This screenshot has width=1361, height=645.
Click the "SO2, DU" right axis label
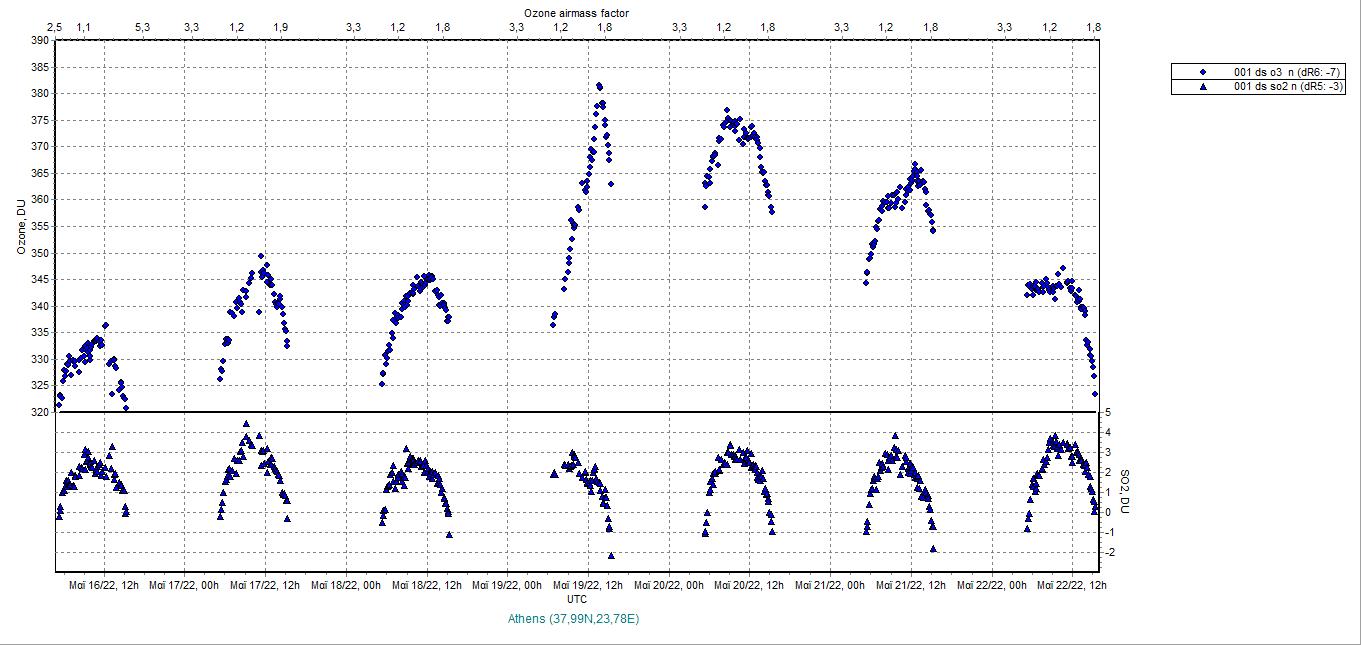(x=1124, y=490)
